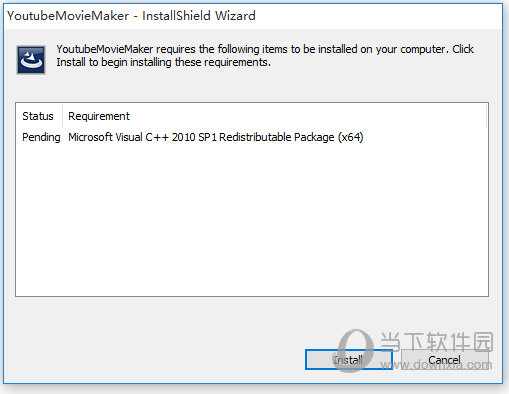The width and height of the screenshot is (509, 394).
Task: Select the Status column header
Action: 38,116
